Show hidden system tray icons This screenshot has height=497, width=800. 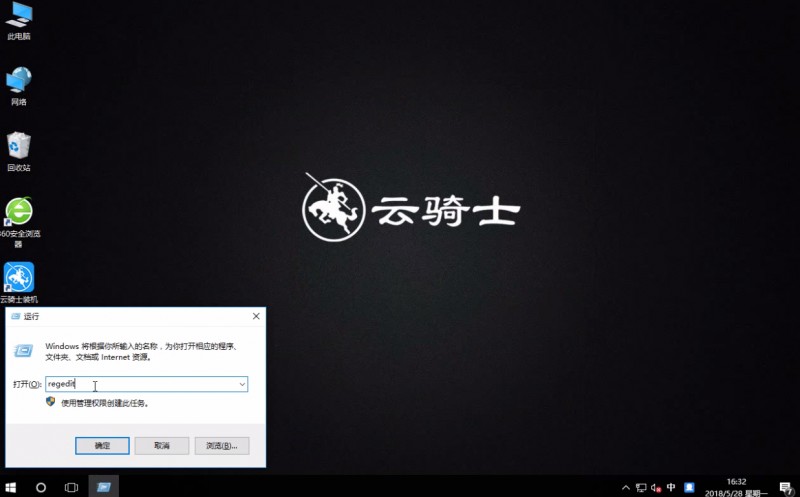click(626, 488)
